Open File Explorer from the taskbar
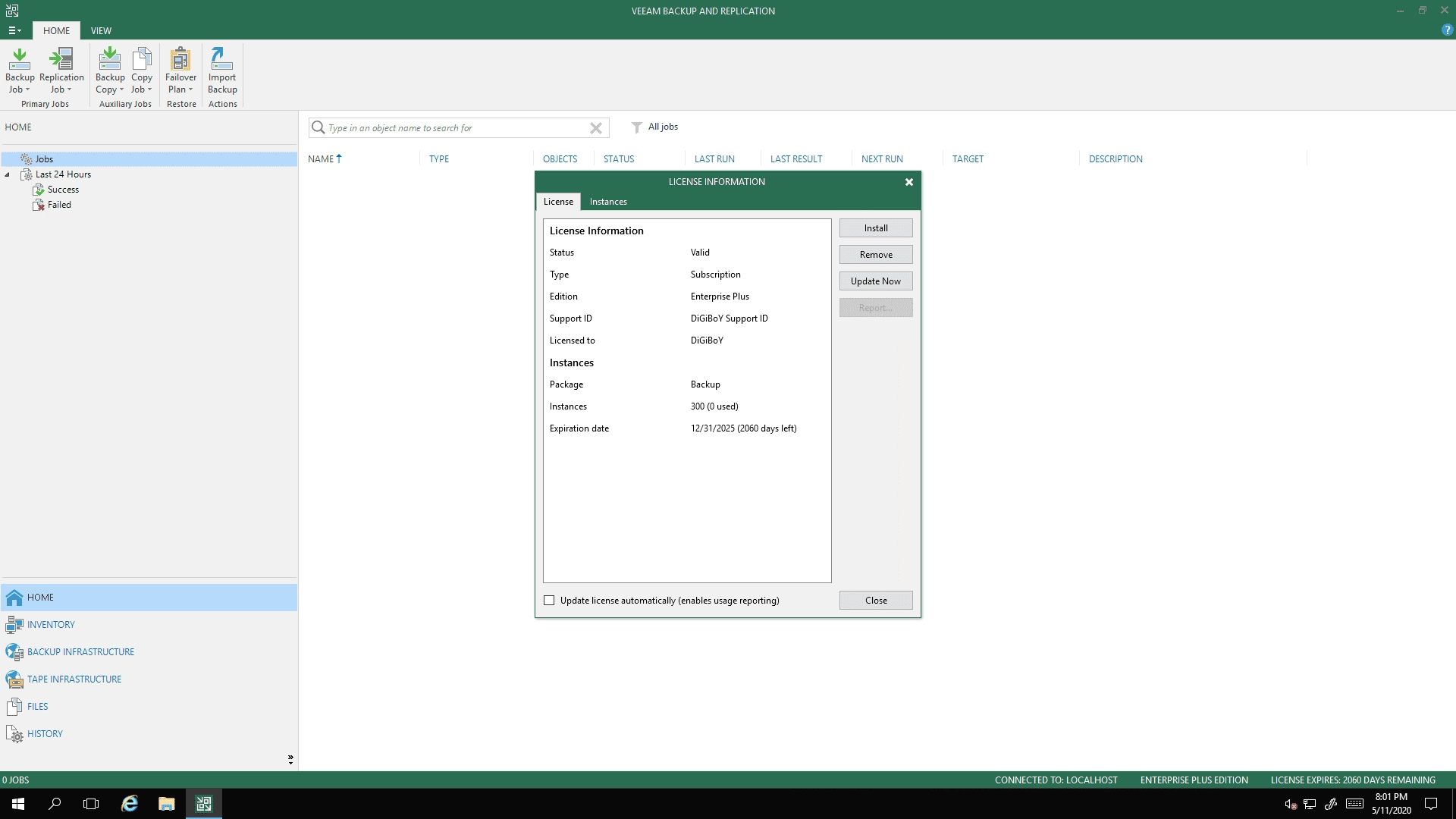1456x819 pixels. click(167, 804)
